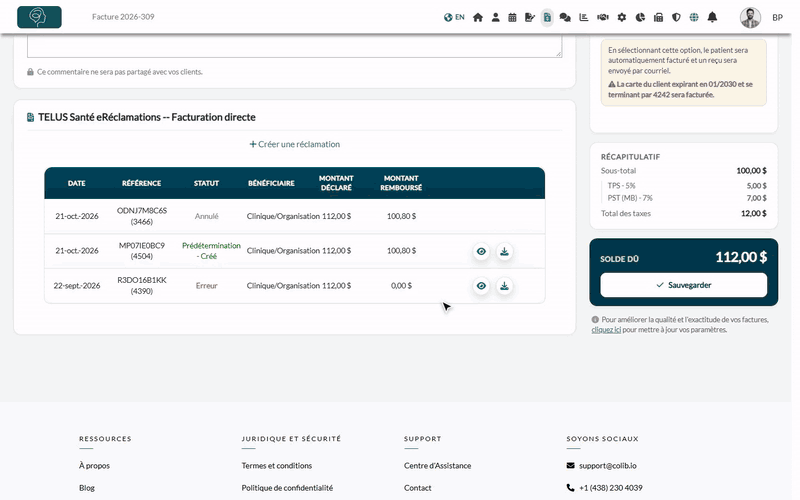
Task: Open the settings gear icon
Action: (x=621, y=17)
